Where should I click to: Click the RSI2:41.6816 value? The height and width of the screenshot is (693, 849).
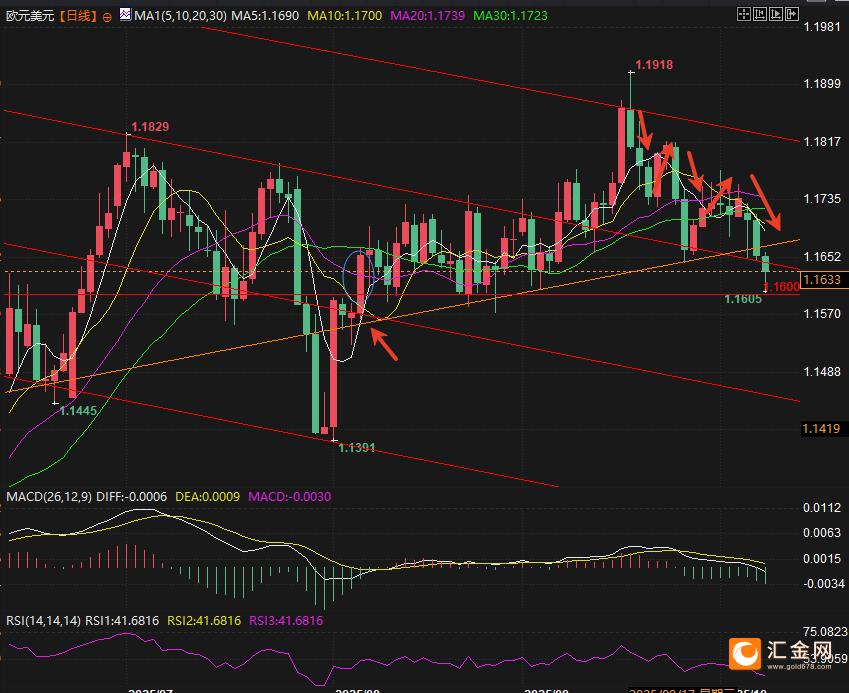point(204,620)
